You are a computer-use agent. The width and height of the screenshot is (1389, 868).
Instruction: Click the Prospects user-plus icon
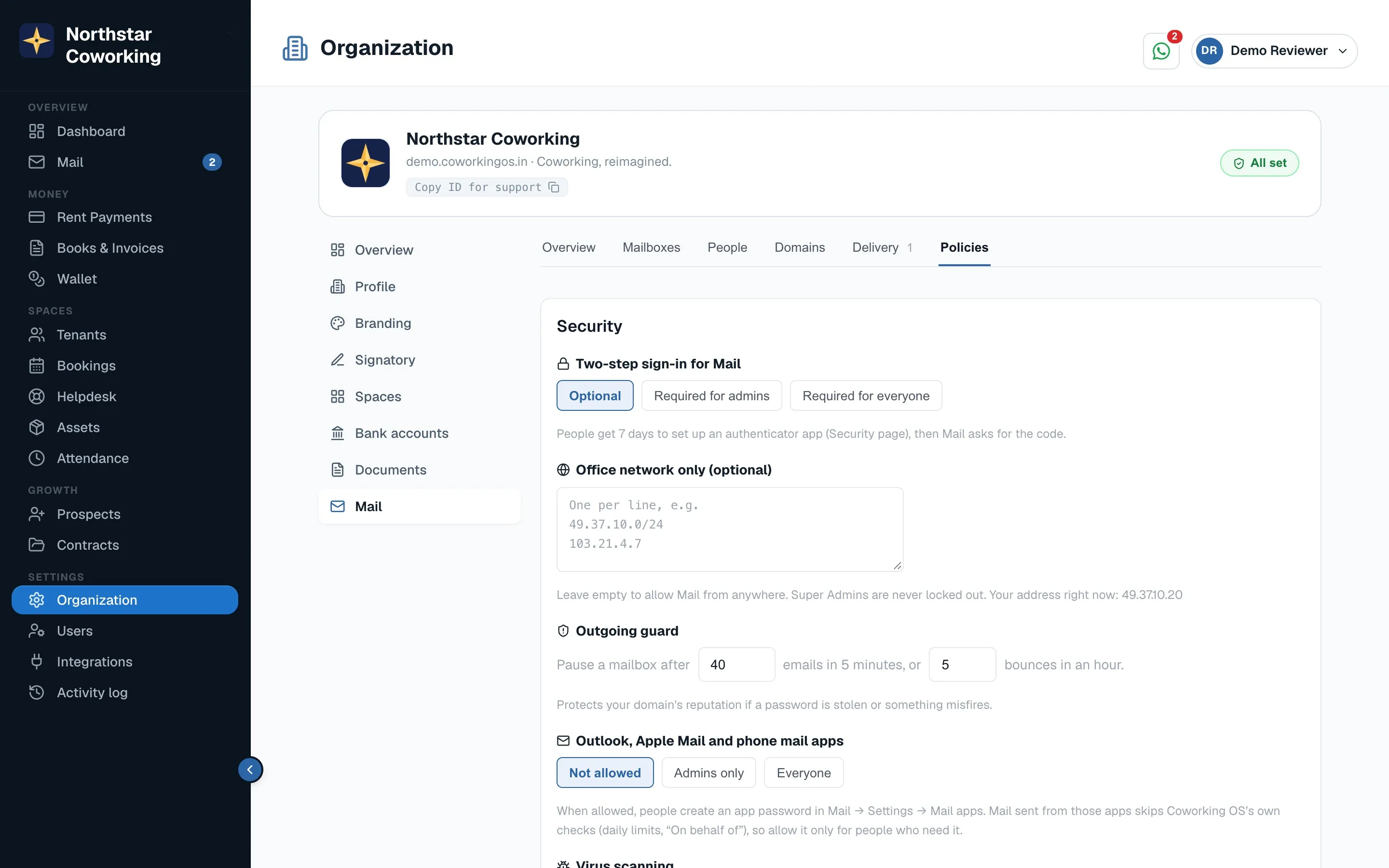tap(37, 515)
